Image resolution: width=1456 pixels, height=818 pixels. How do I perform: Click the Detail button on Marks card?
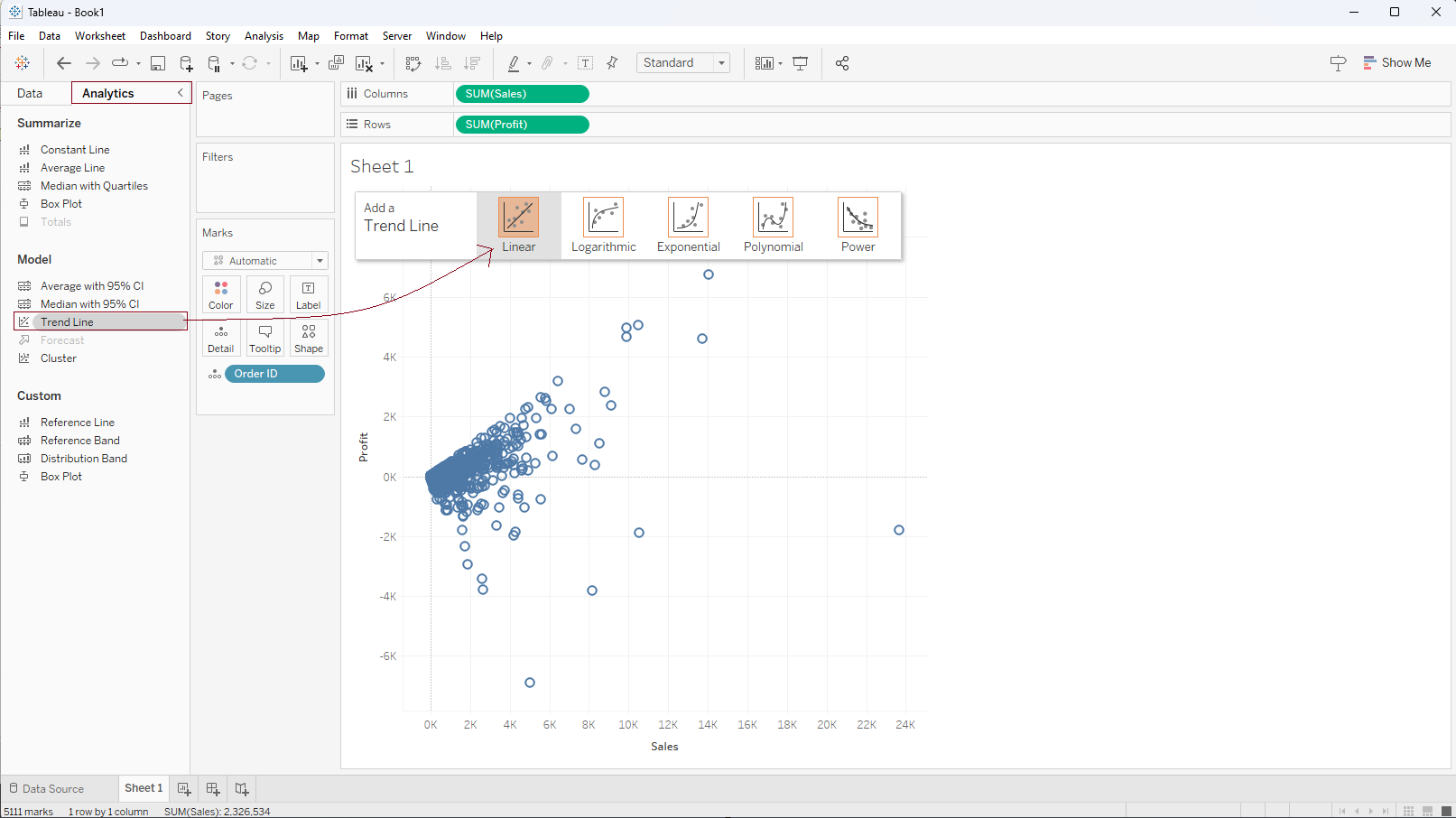[x=221, y=339]
